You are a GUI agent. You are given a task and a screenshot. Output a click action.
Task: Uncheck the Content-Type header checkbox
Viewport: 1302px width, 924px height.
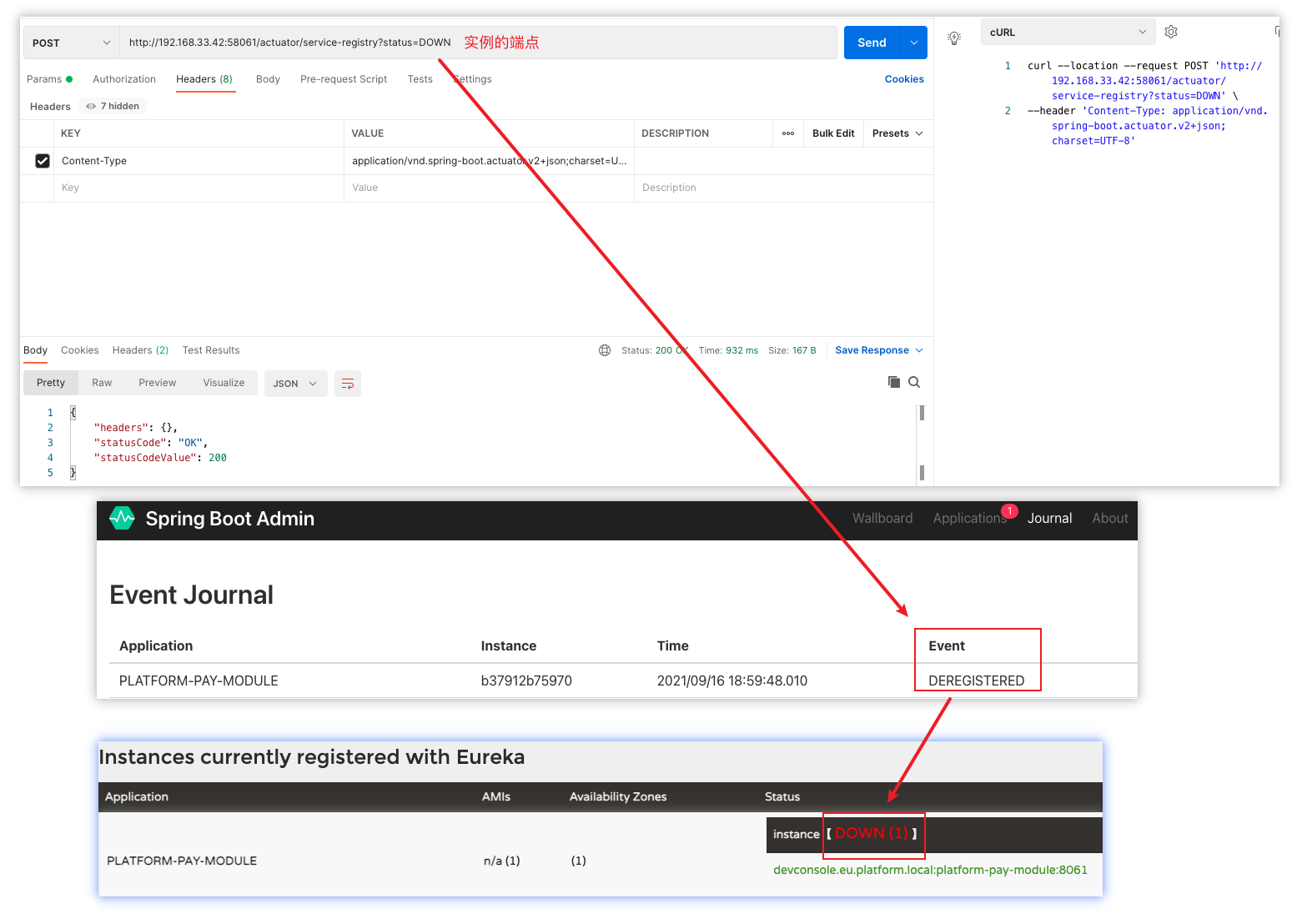(x=43, y=161)
